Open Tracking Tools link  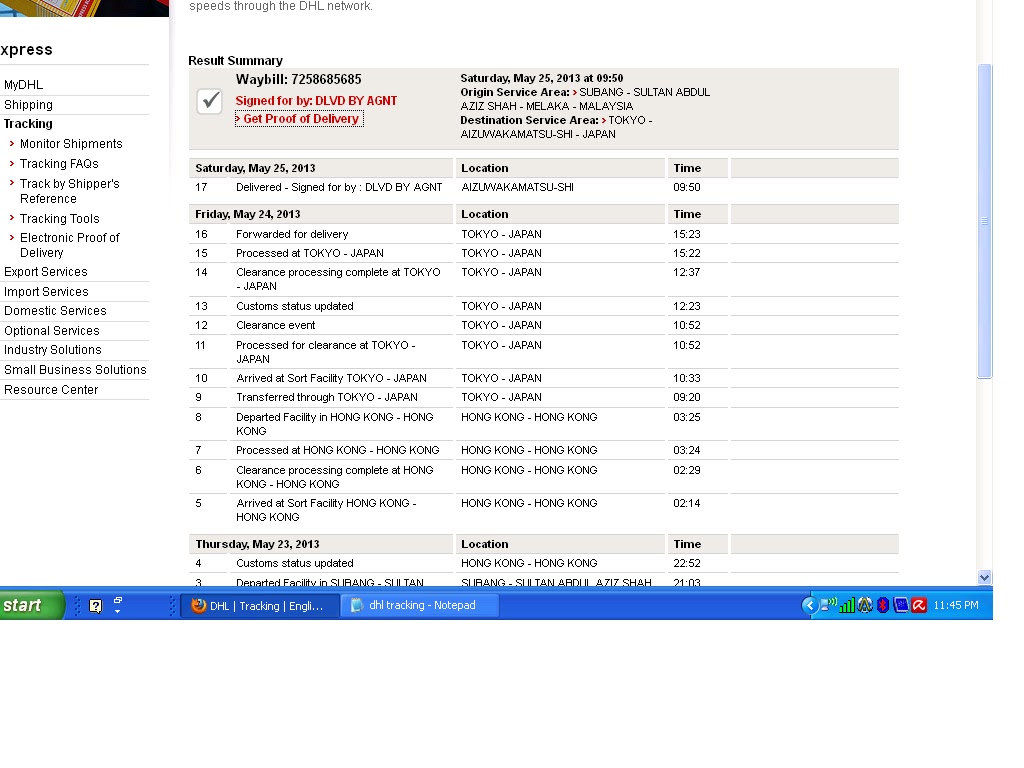pyautogui.click(x=59, y=219)
